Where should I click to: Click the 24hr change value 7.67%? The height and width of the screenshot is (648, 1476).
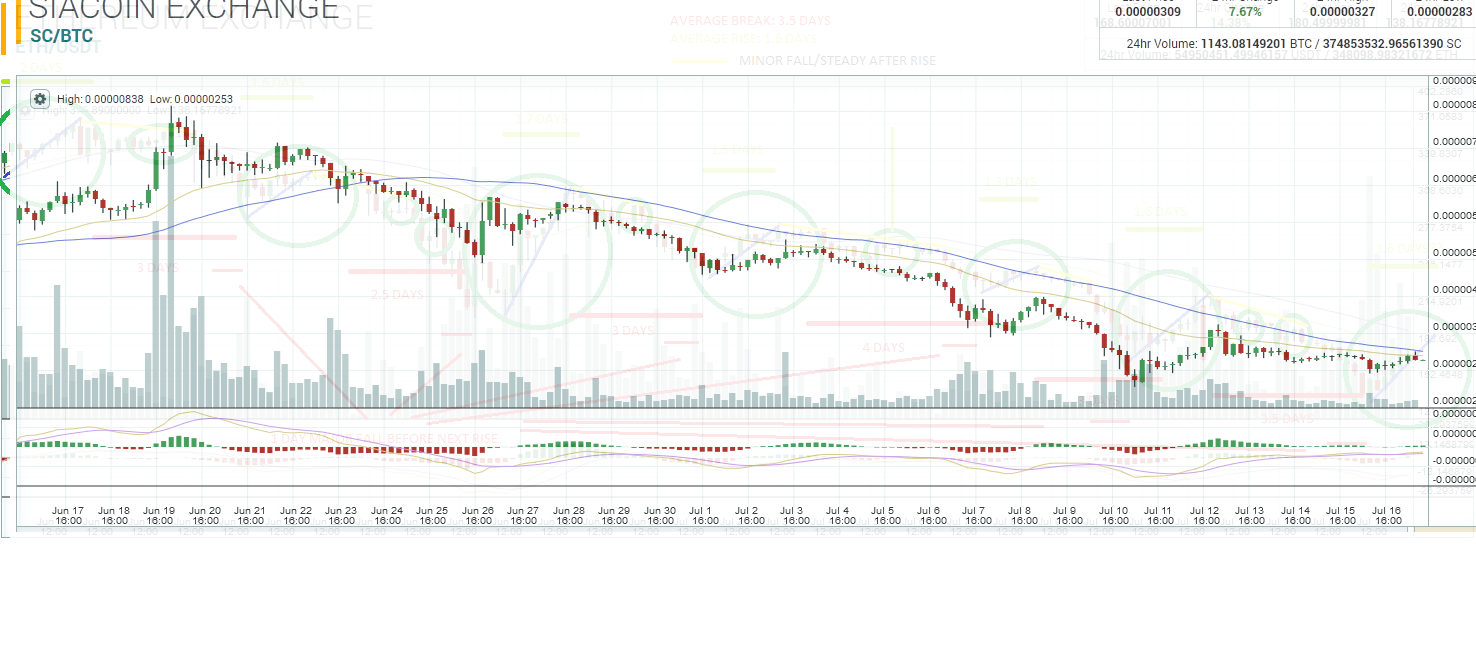click(1245, 12)
